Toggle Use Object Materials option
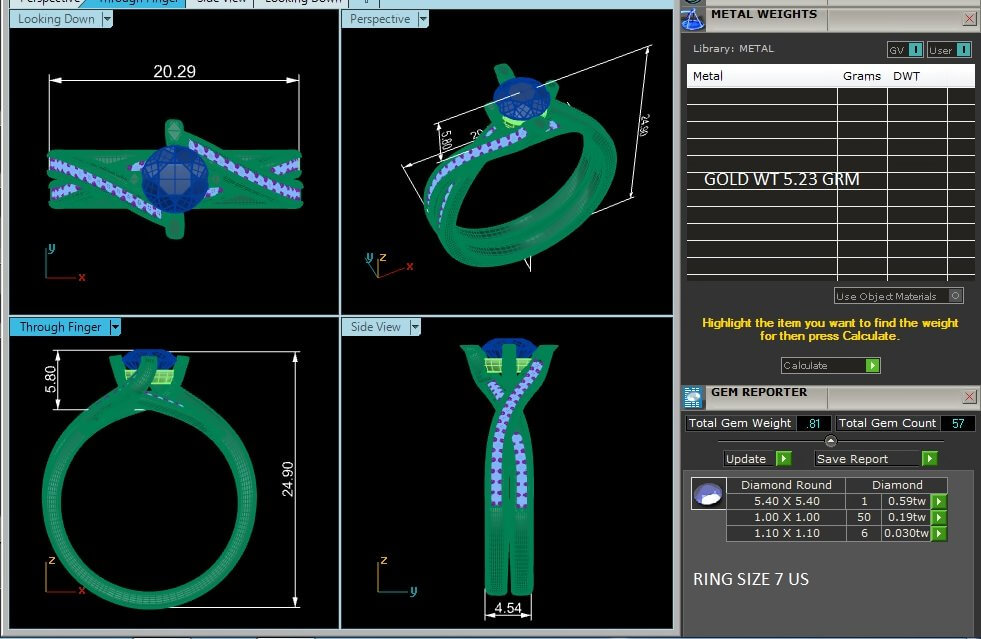Image resolution: width=981 pixels, height=639 pixels. tap(955, 296)
